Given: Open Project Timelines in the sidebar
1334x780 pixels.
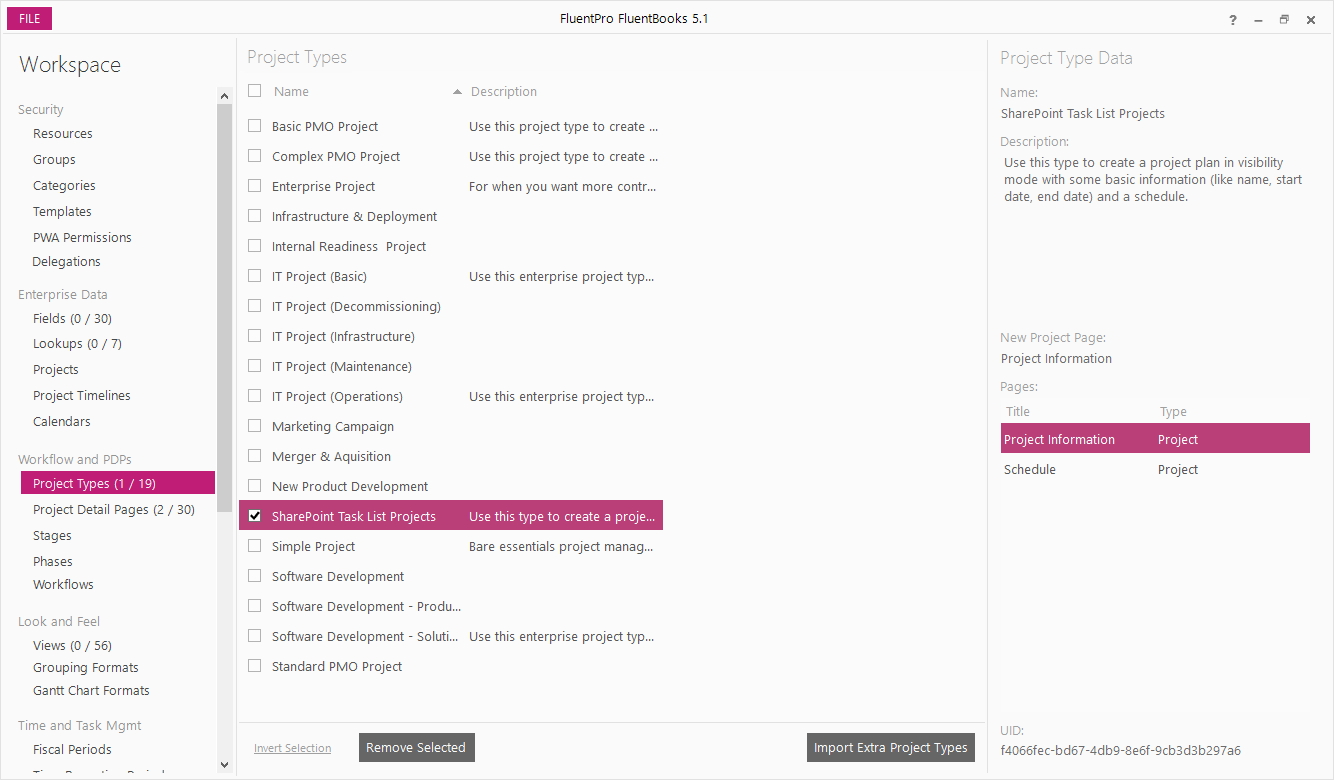Looking at the screenshot, I should (x=82, y=396).
